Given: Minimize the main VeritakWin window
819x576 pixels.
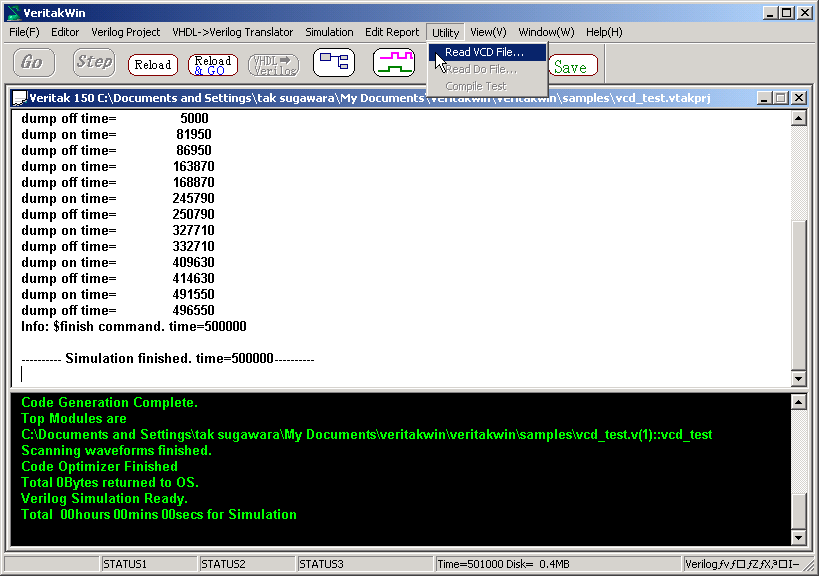Looking at the screenshot, I should [770, 13].
